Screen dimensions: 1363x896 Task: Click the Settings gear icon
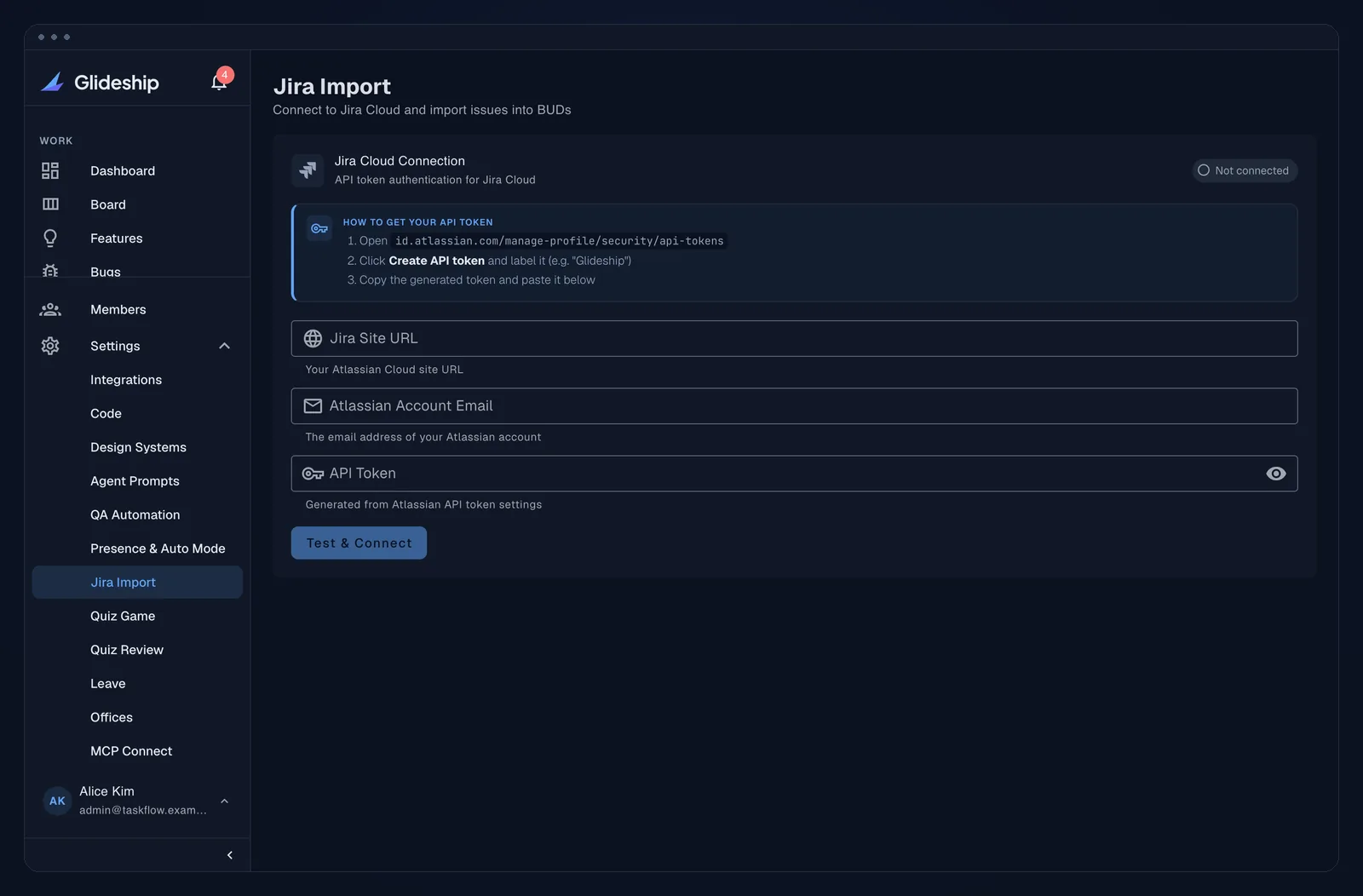click(50, 346)
